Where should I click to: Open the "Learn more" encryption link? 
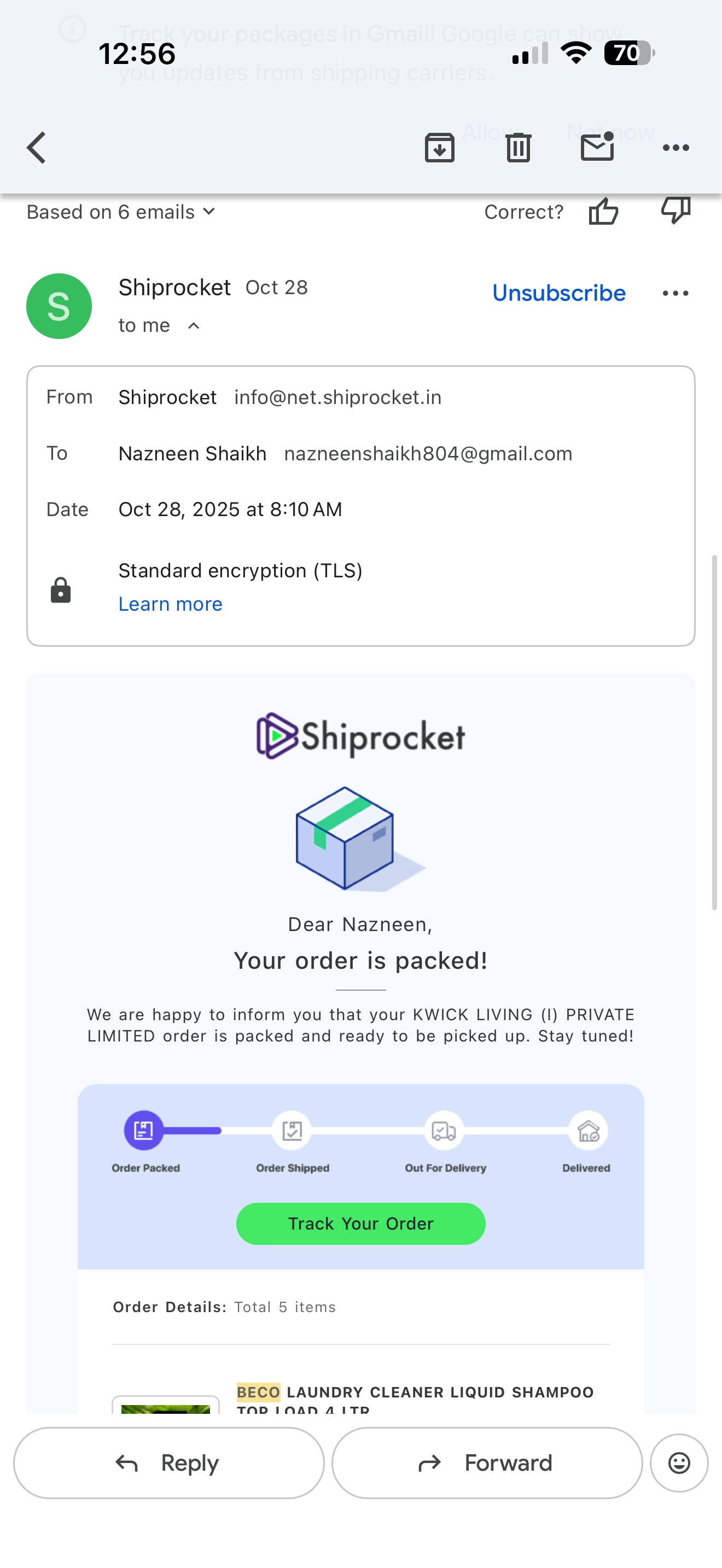[171, 604]
